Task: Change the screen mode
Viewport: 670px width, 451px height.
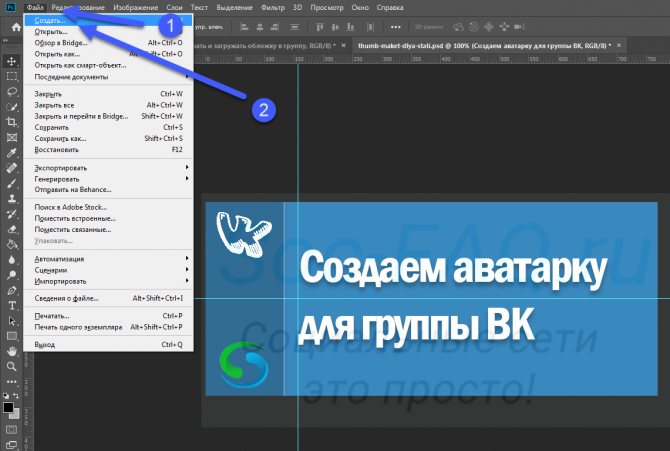Action: point(12,445)
